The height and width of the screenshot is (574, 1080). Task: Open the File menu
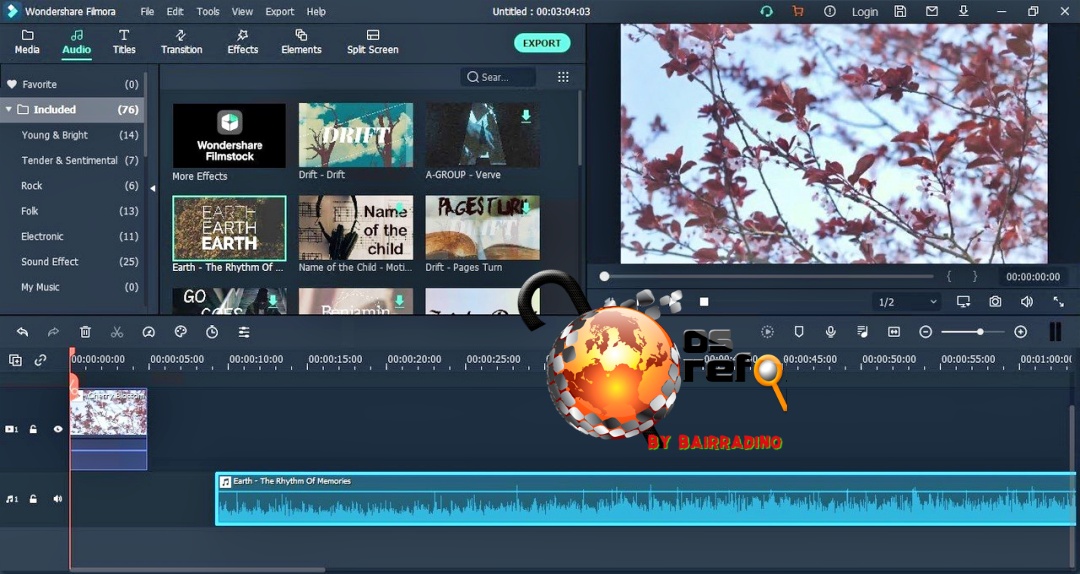(x=147, y=12)
